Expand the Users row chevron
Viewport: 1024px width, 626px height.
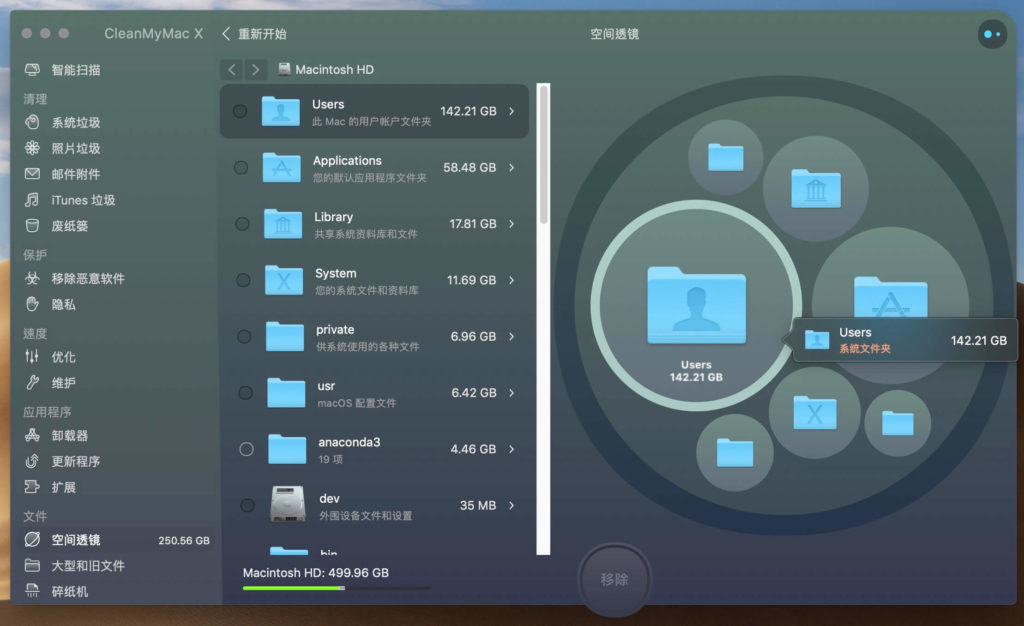(x=511, y=111)
